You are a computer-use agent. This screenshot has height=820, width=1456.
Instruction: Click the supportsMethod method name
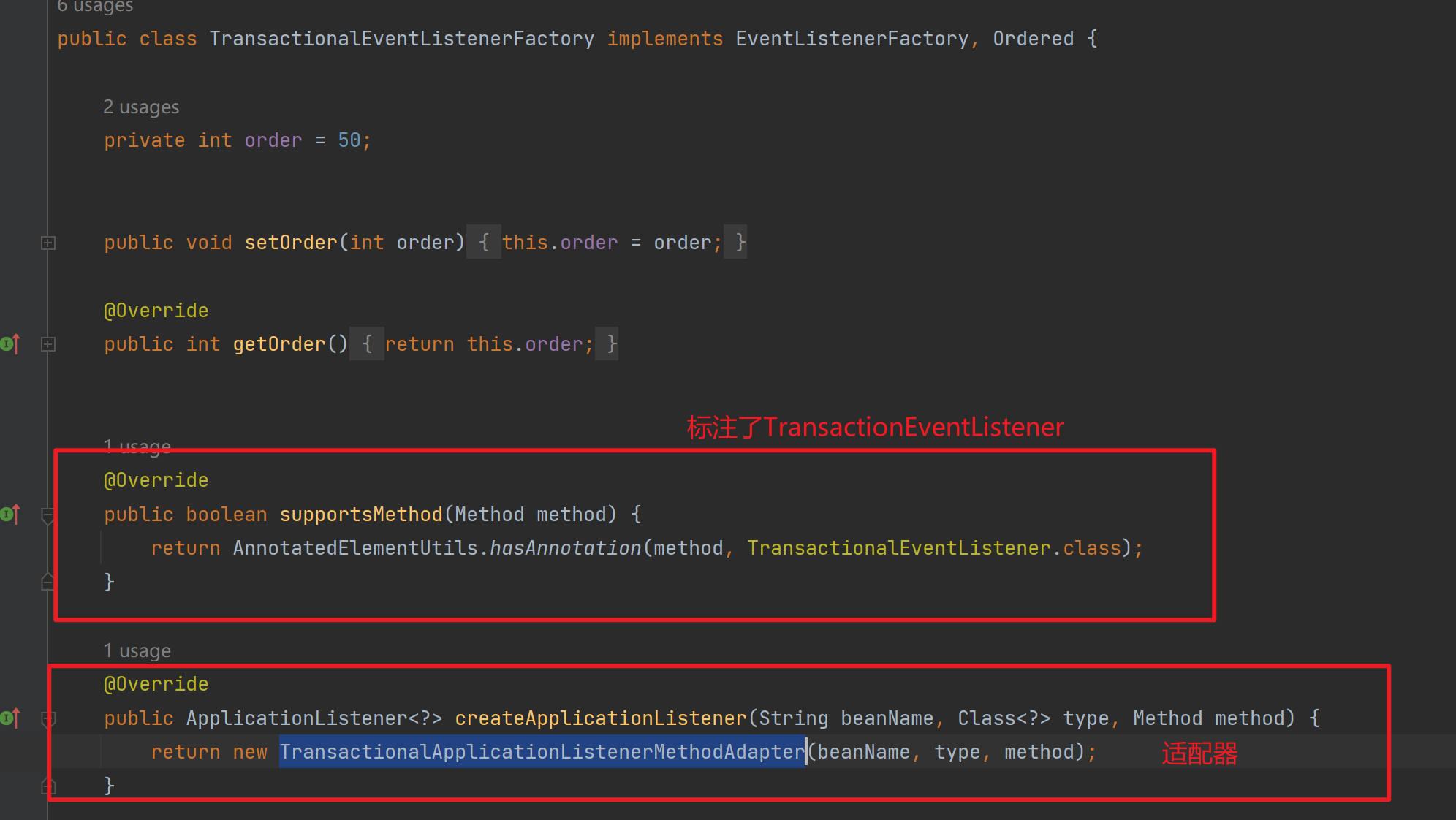point(361,515)
